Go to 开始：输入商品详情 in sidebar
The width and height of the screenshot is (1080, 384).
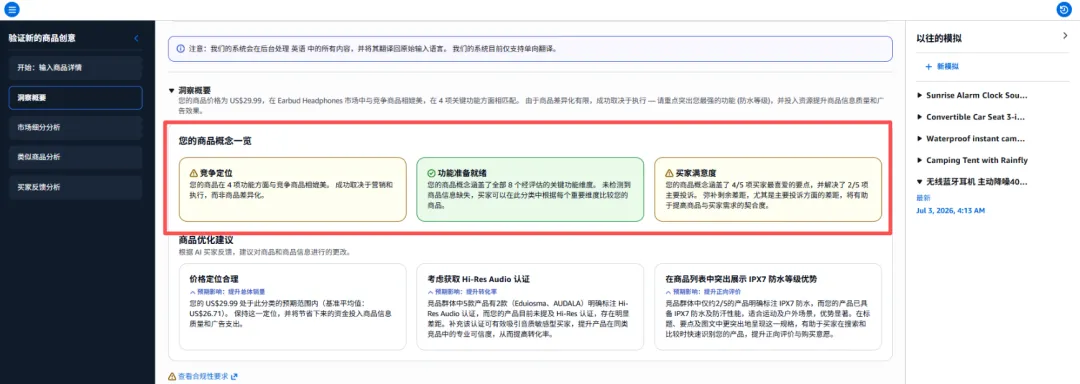point(75,67)
